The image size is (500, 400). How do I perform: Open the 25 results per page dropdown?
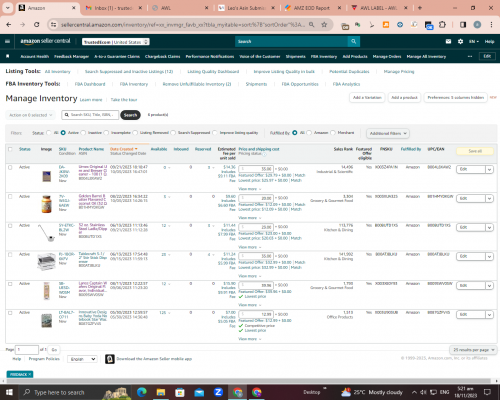(473, 350)
